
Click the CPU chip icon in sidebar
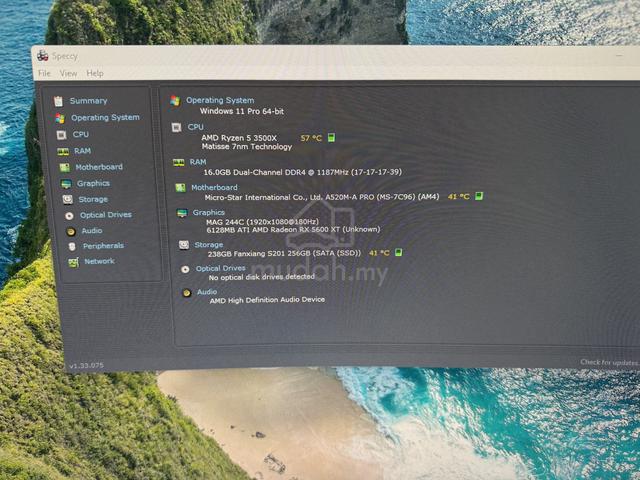(61, 135)
